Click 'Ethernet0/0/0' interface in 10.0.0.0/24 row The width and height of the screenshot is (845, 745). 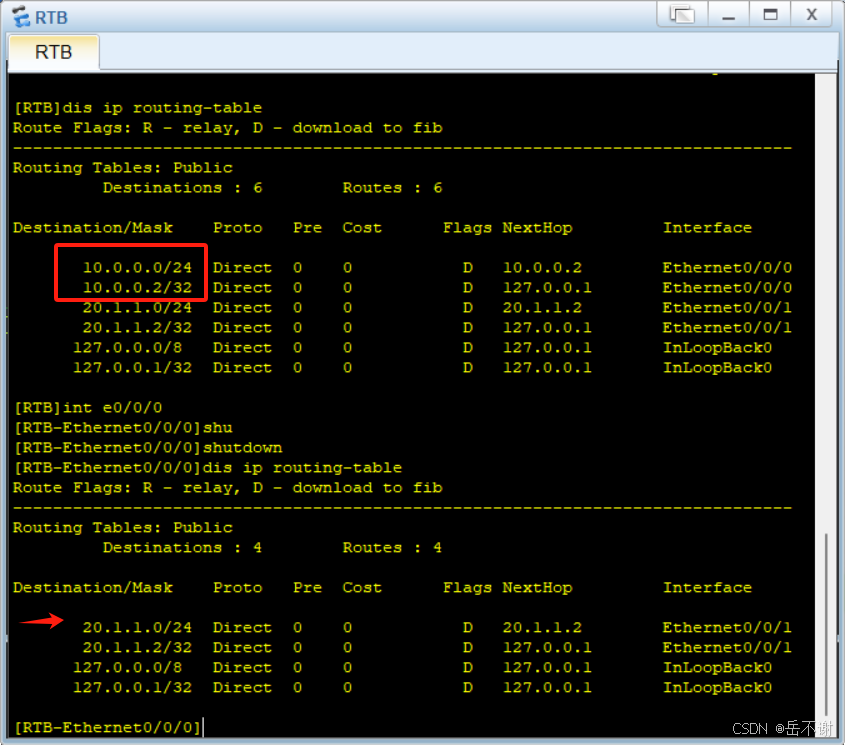point(727,267)
